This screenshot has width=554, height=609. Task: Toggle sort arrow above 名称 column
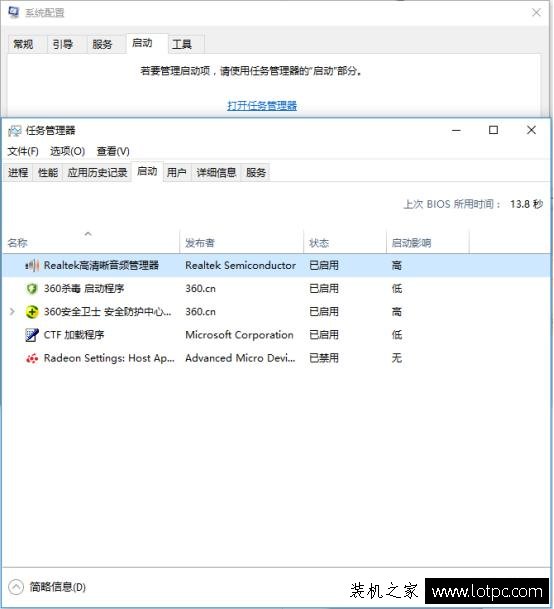(x=88, y=234)
